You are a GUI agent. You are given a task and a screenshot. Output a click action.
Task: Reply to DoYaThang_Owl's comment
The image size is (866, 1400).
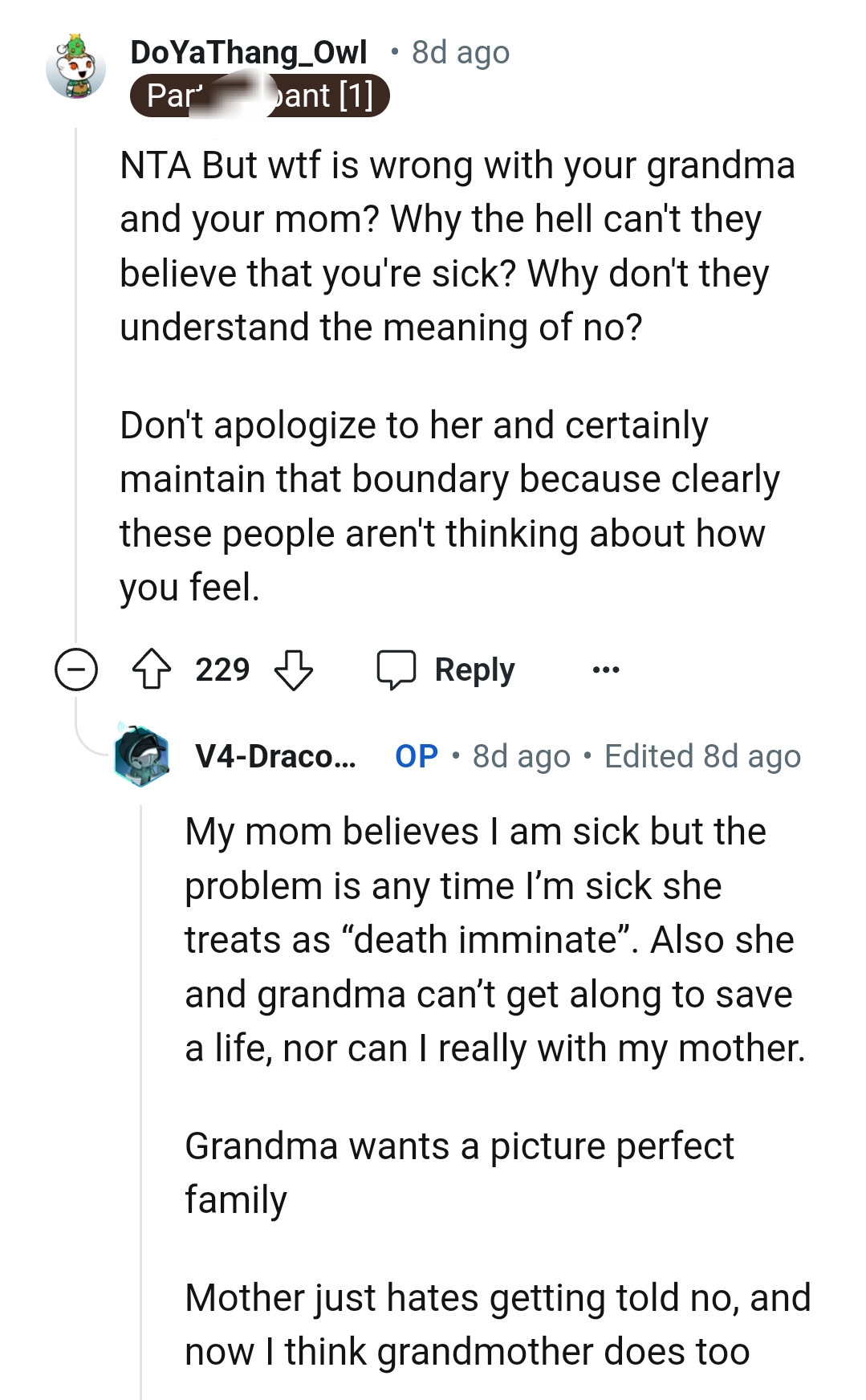[447, 669]
